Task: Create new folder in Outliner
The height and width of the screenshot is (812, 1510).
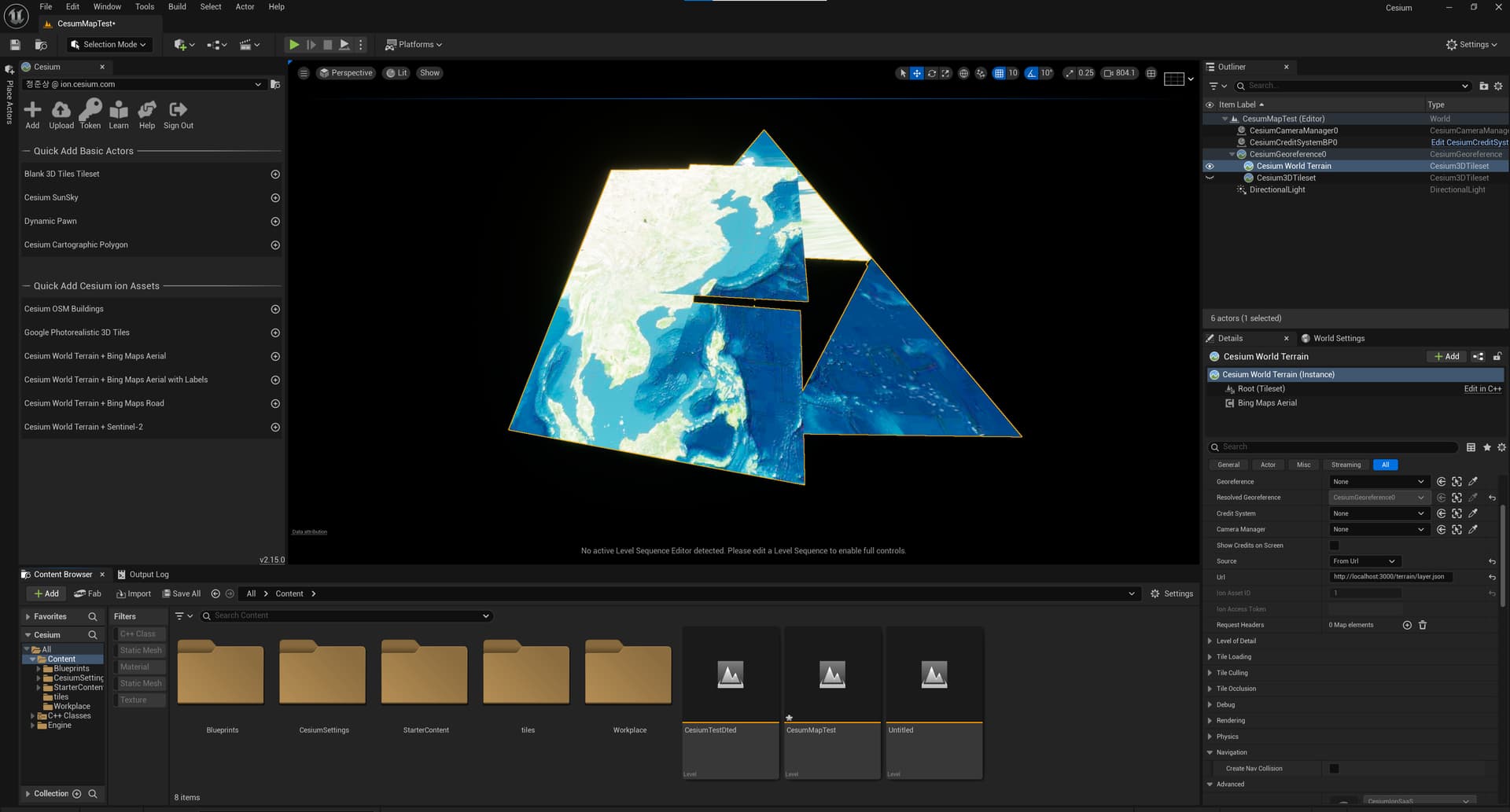Action: [x=1483, y=86]
